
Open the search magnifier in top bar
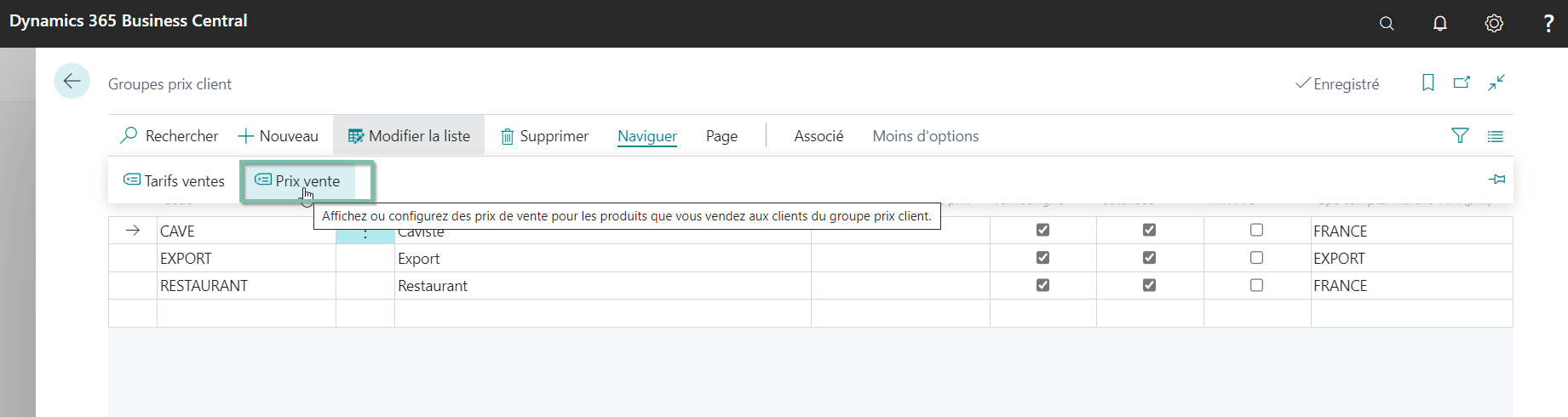click(1387, 24)
